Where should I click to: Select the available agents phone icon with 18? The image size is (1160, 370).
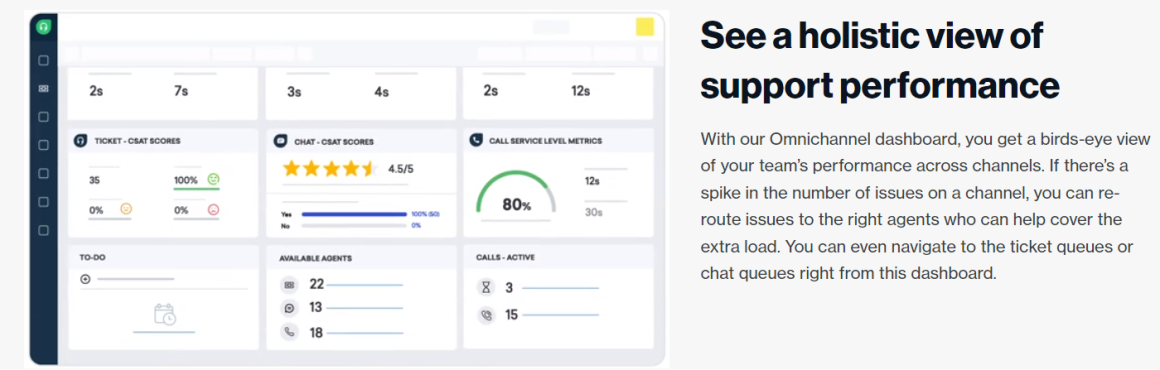pos(289,332)
